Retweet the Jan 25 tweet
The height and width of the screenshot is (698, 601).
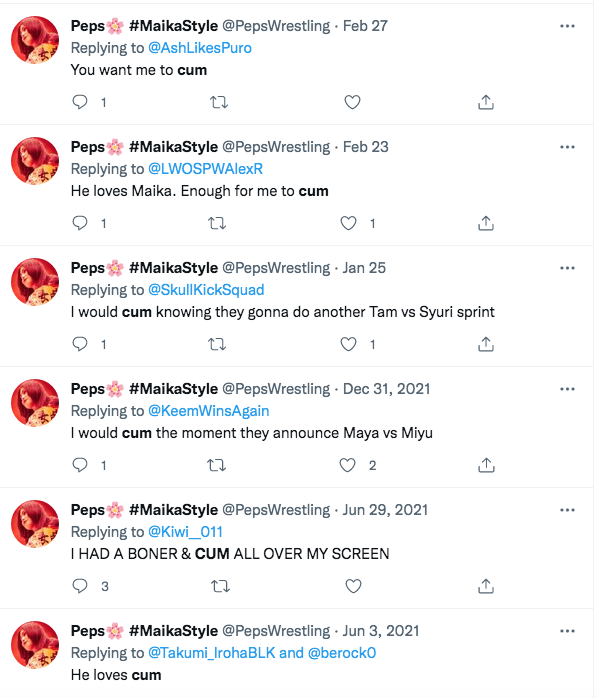pos(216,344)
